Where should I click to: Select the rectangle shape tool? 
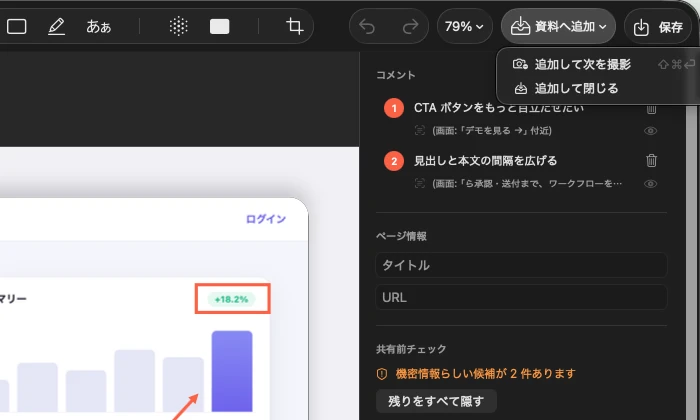(17, 27)
